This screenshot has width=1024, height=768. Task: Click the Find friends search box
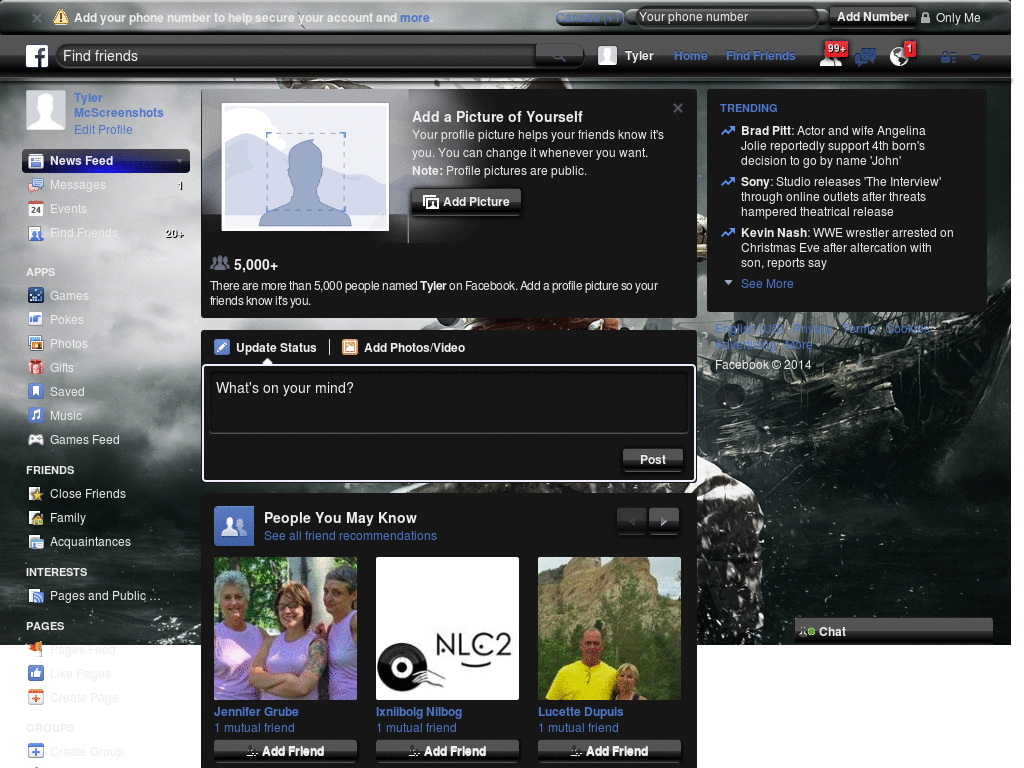(x=297, y=56)
